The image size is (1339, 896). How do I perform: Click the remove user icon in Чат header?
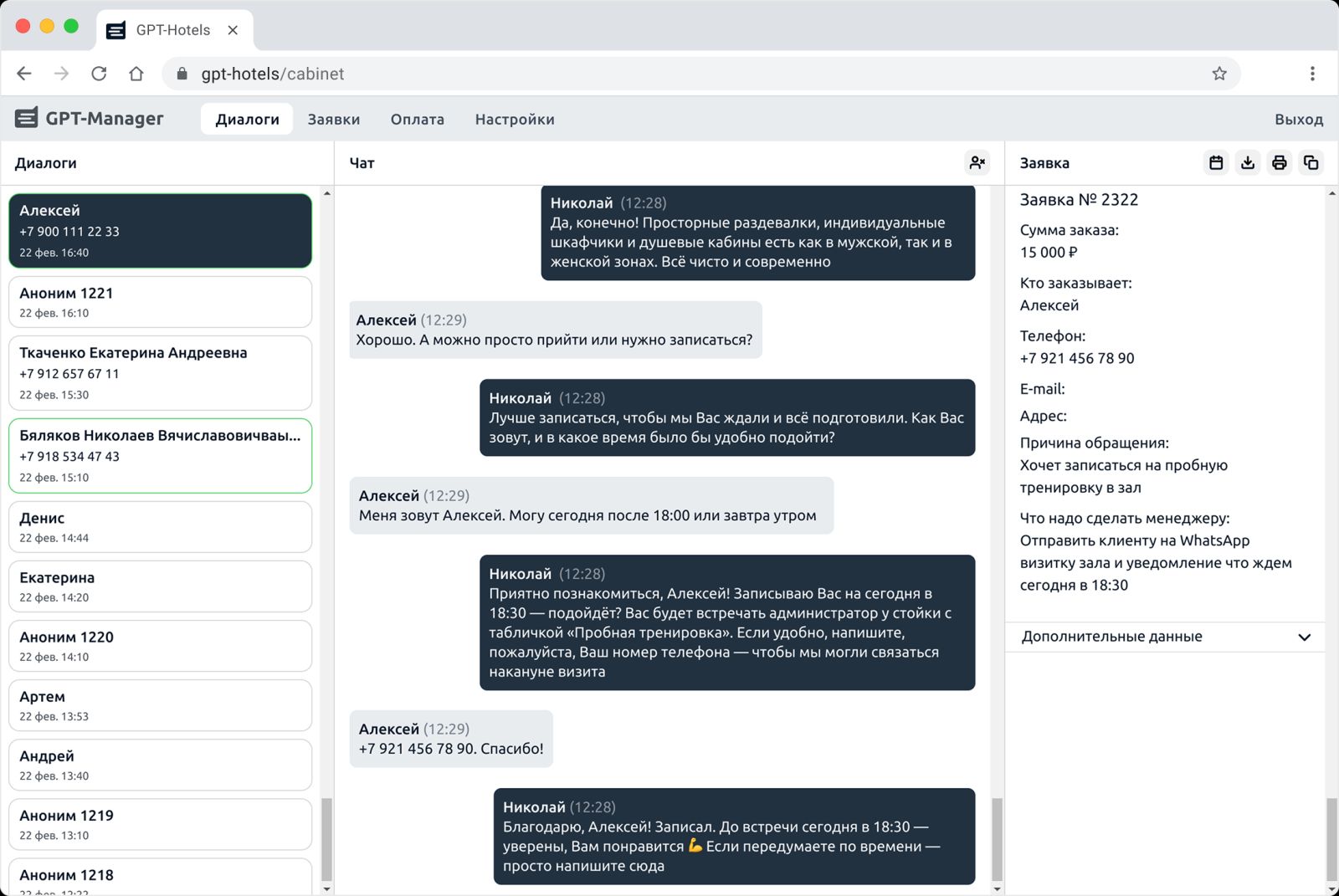click(x=977, y=162)
